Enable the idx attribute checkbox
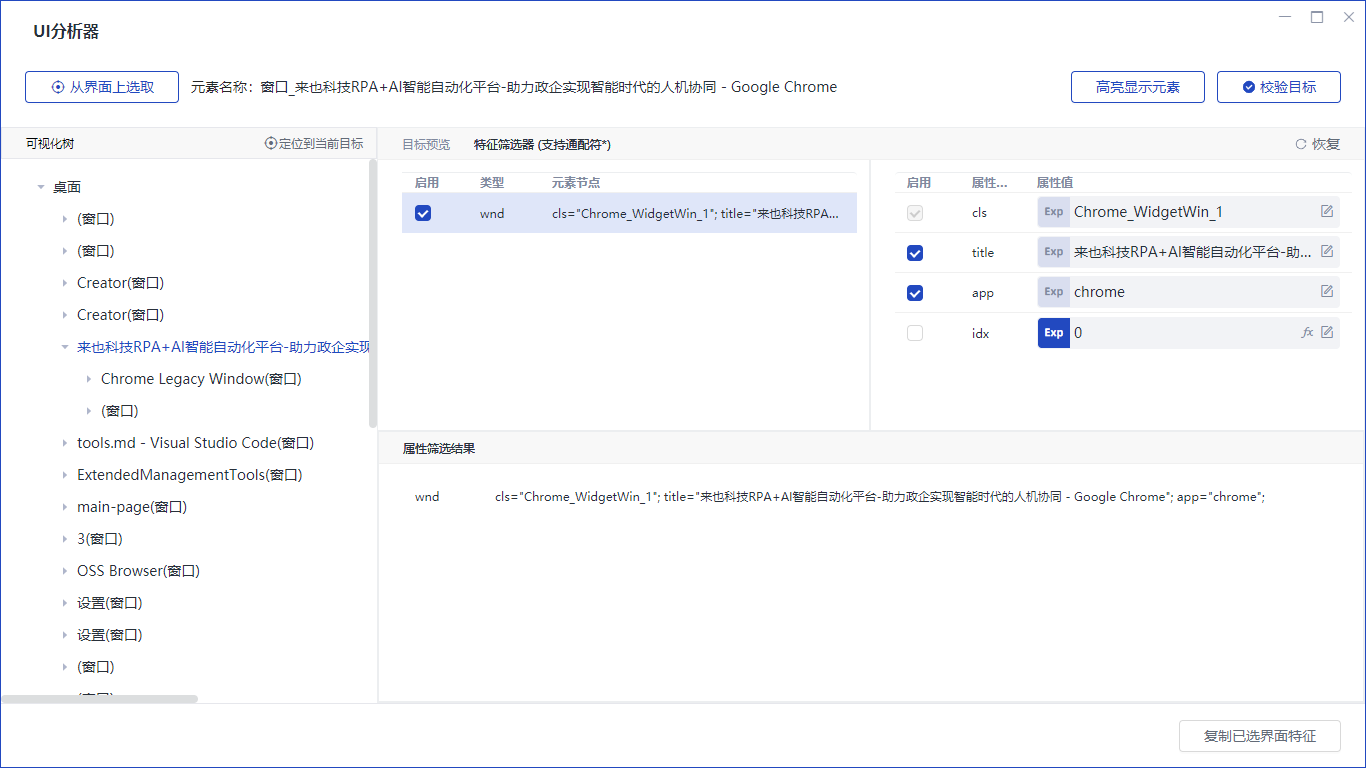1366x768 pixels. [x=915, y=333]
